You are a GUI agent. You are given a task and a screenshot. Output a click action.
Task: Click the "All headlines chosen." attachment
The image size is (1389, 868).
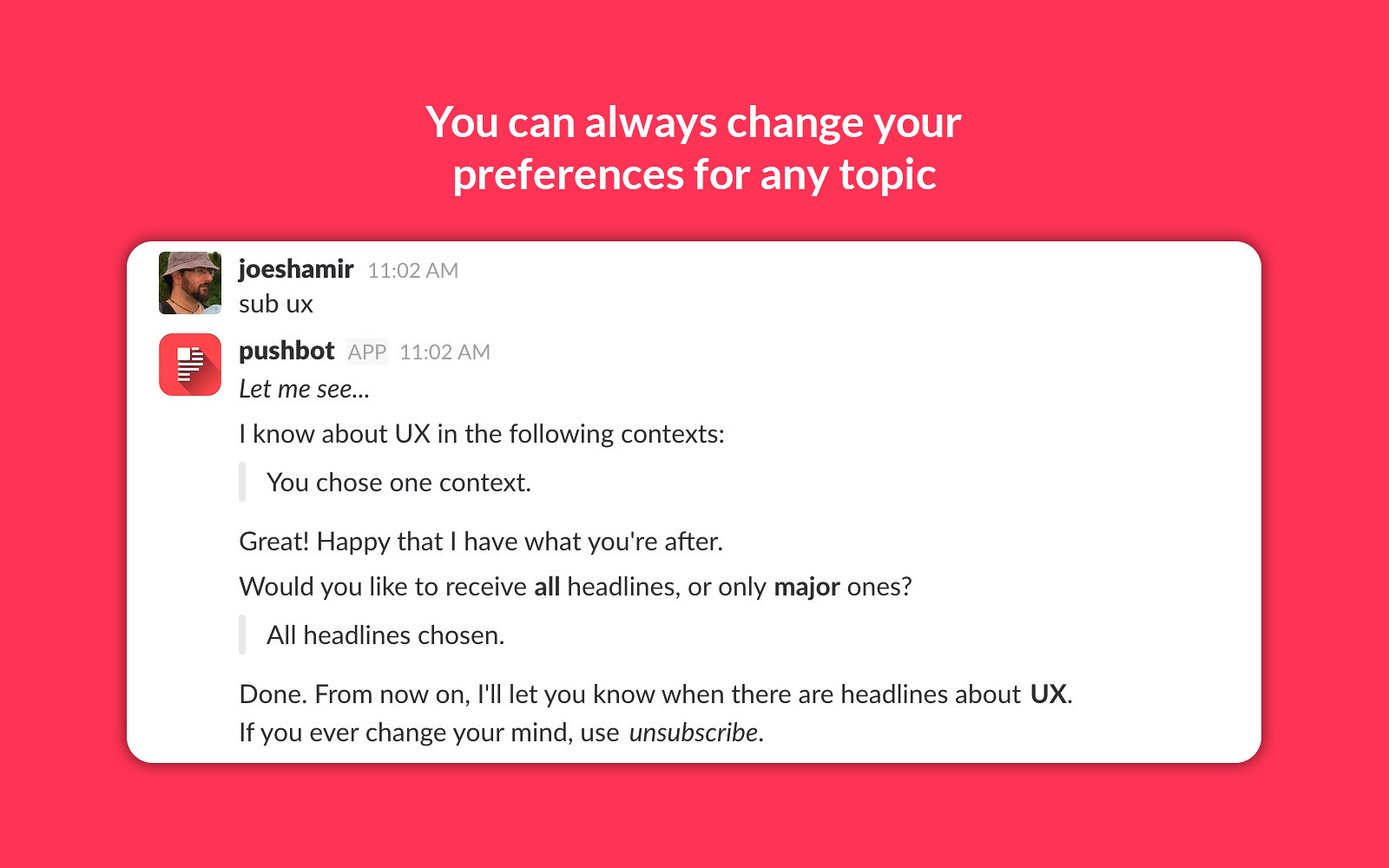[385, 635]
